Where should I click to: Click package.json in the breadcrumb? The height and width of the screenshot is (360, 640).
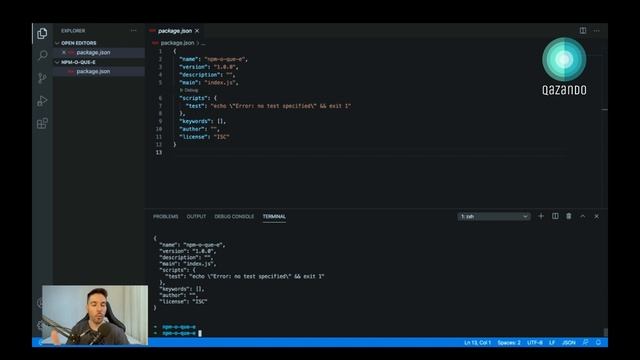click(x=177, y=43)
